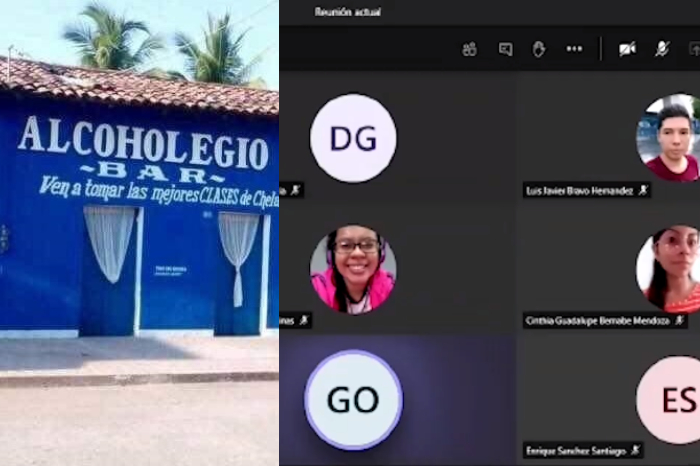Click muted mic icon beside Enrique Sanchez's name
700x466 pixels.
[634, 451]
